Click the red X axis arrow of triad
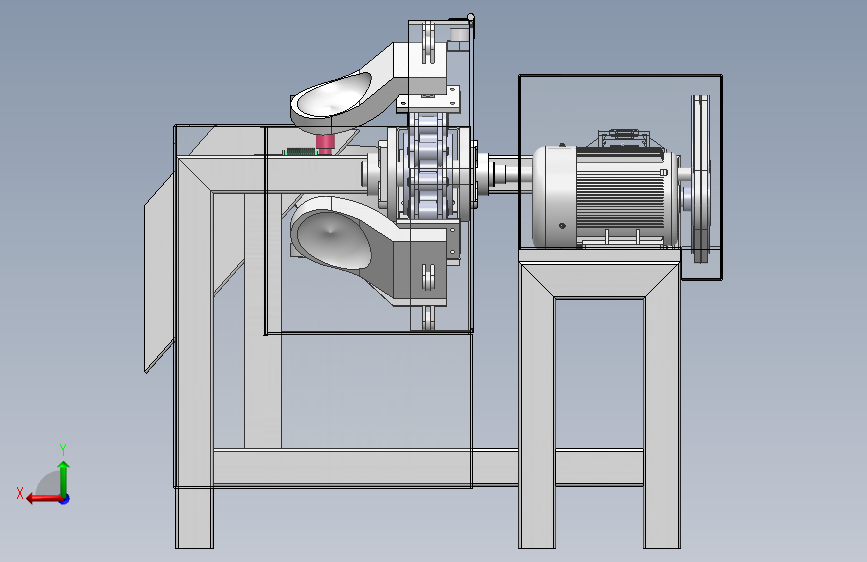 coord(43,499)
